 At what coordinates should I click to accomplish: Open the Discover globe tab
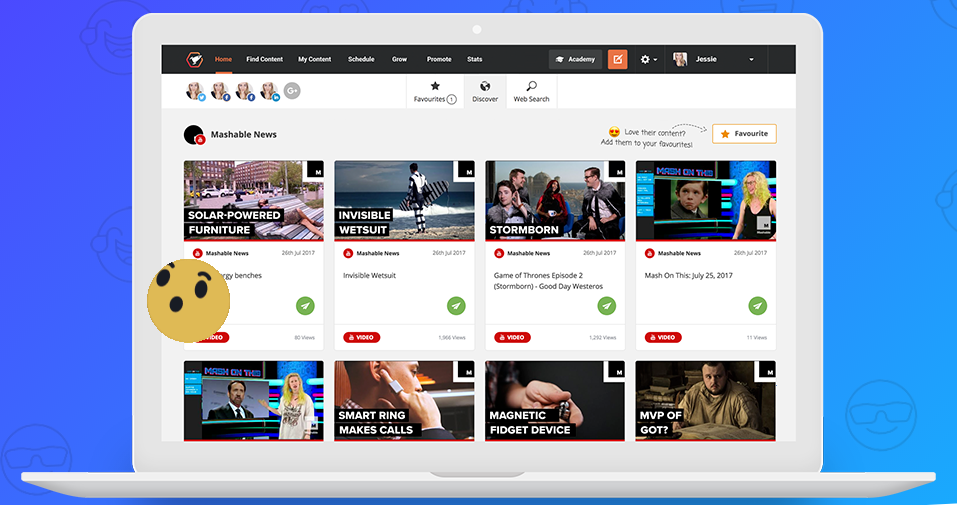pos(485,91)
